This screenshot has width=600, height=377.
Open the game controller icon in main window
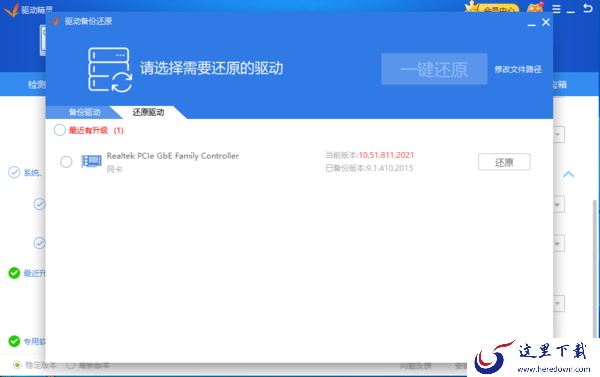[535, 8]
